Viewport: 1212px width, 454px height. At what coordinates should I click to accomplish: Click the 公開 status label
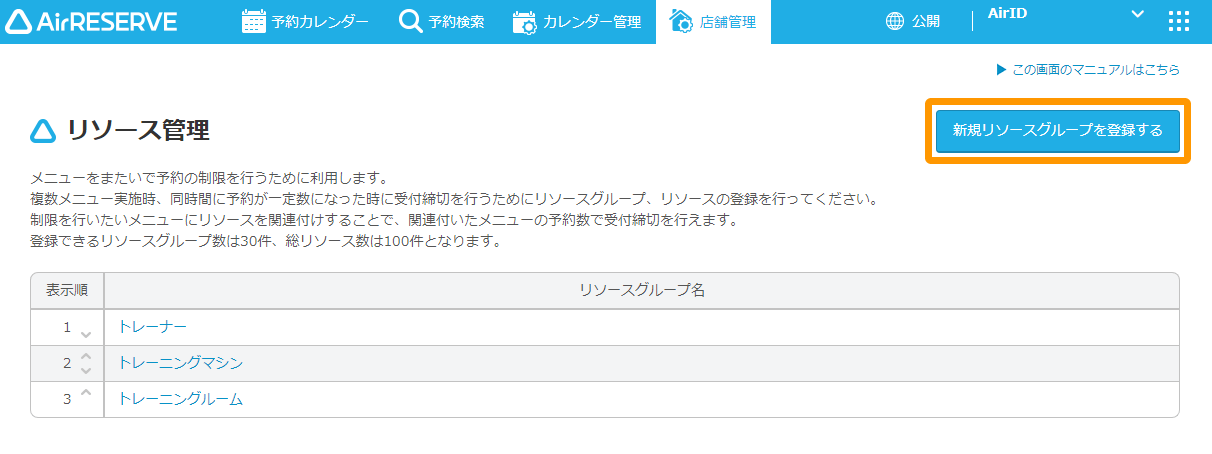click(x=926, y=21)
